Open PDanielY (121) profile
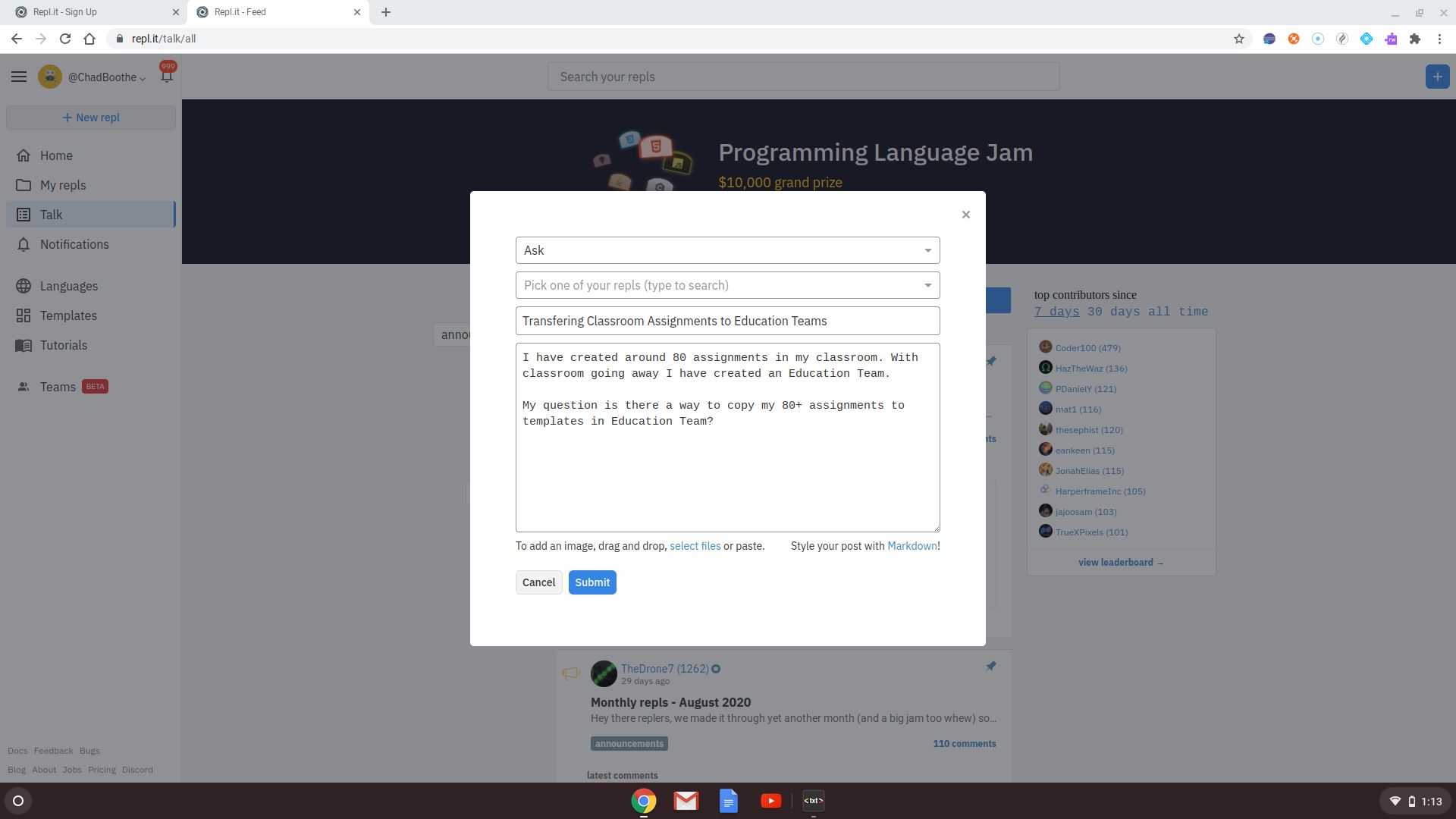1456x819 pixels. pos(1085,389)
